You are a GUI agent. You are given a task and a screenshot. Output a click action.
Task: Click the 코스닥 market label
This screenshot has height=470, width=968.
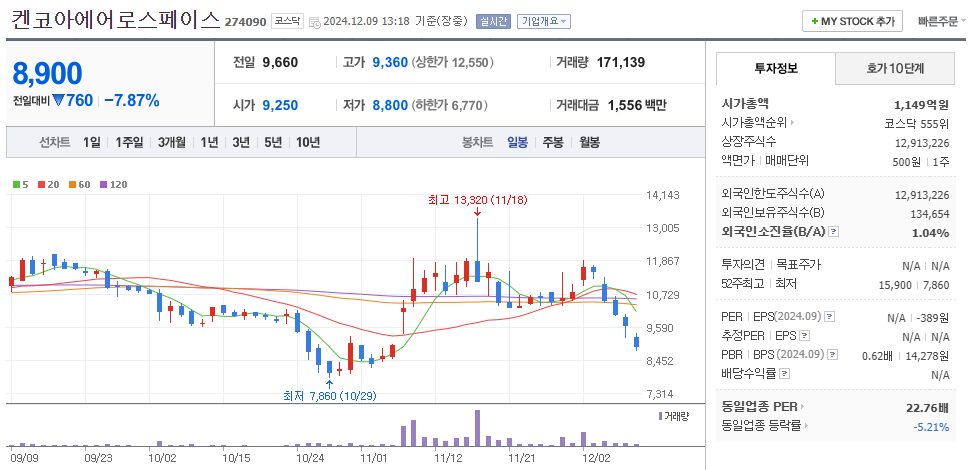286,21
